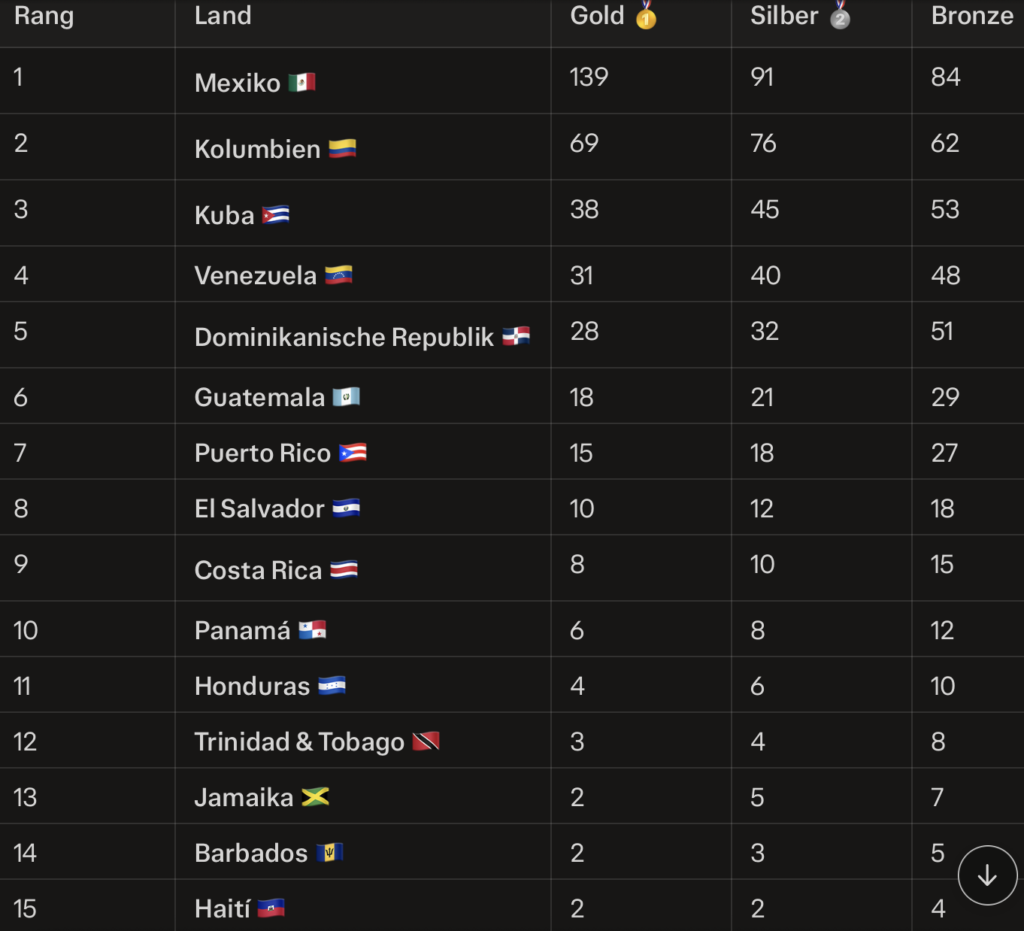Image resolution: width=1024 pixels, height=931 pixels.
Task: Click the Rang column header
Action: tap(44, 16)
